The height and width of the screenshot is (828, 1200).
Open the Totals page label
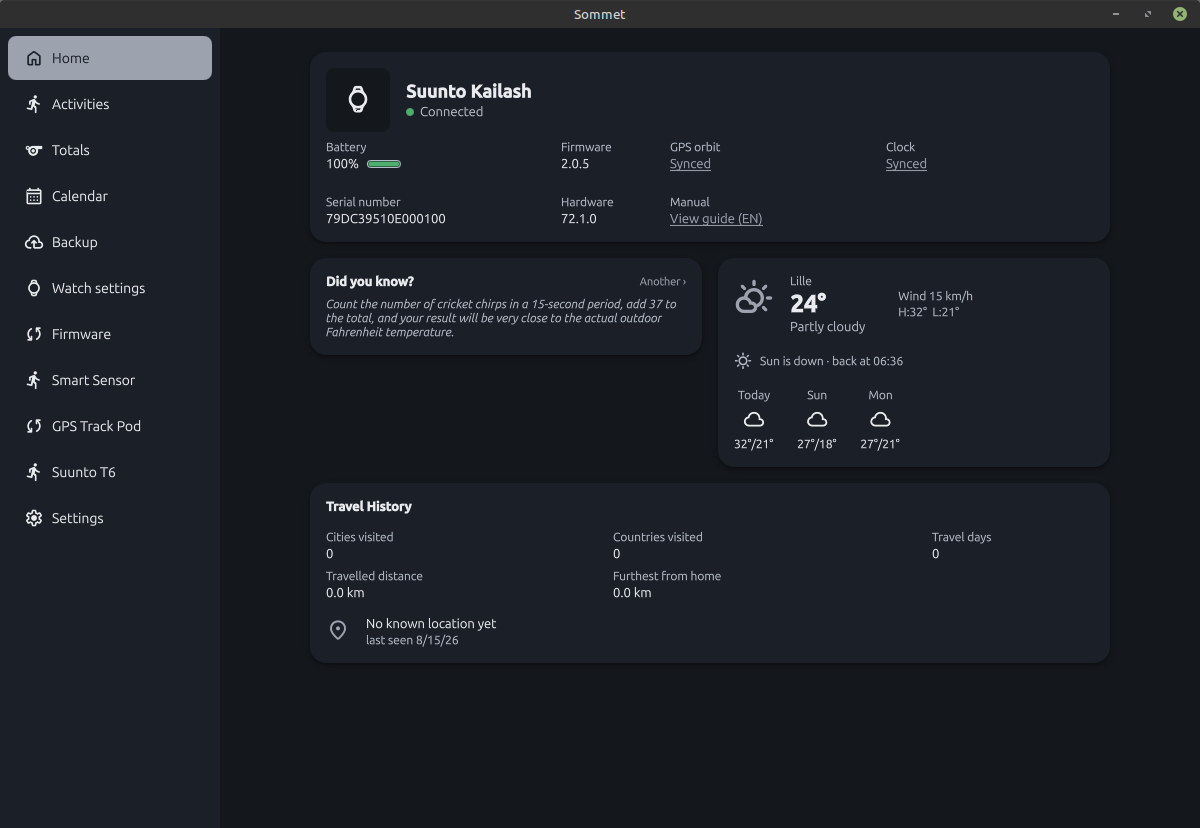tap(71, 150)
